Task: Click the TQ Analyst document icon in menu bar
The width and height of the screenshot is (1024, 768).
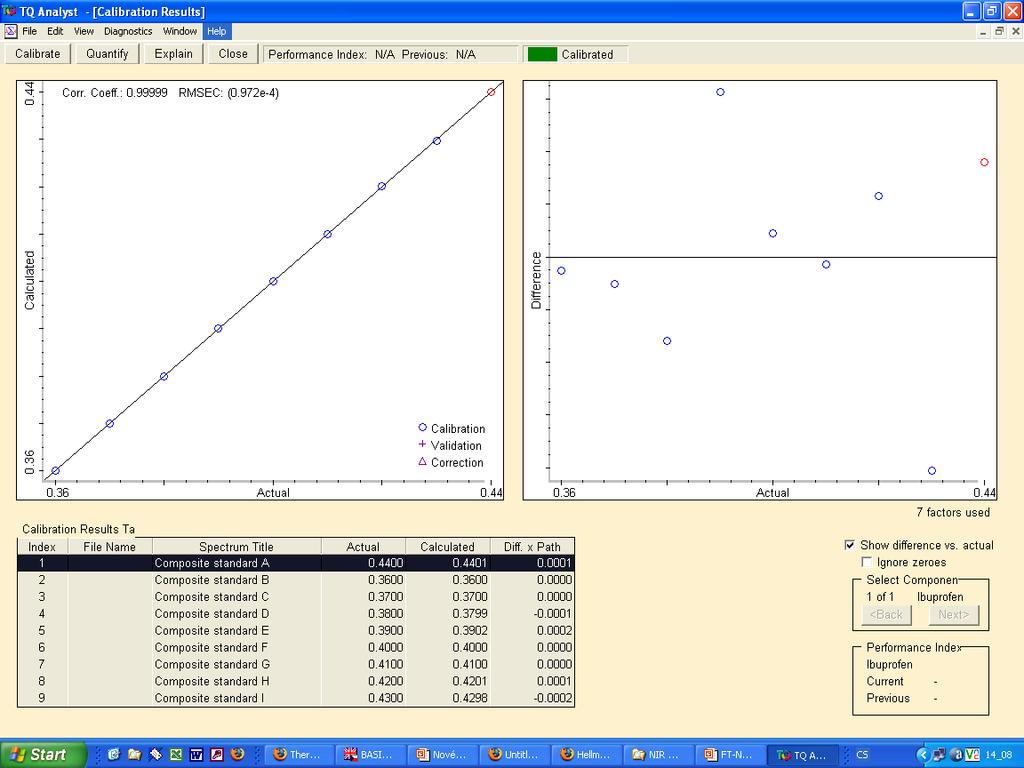Action: [x=10, y=31]
